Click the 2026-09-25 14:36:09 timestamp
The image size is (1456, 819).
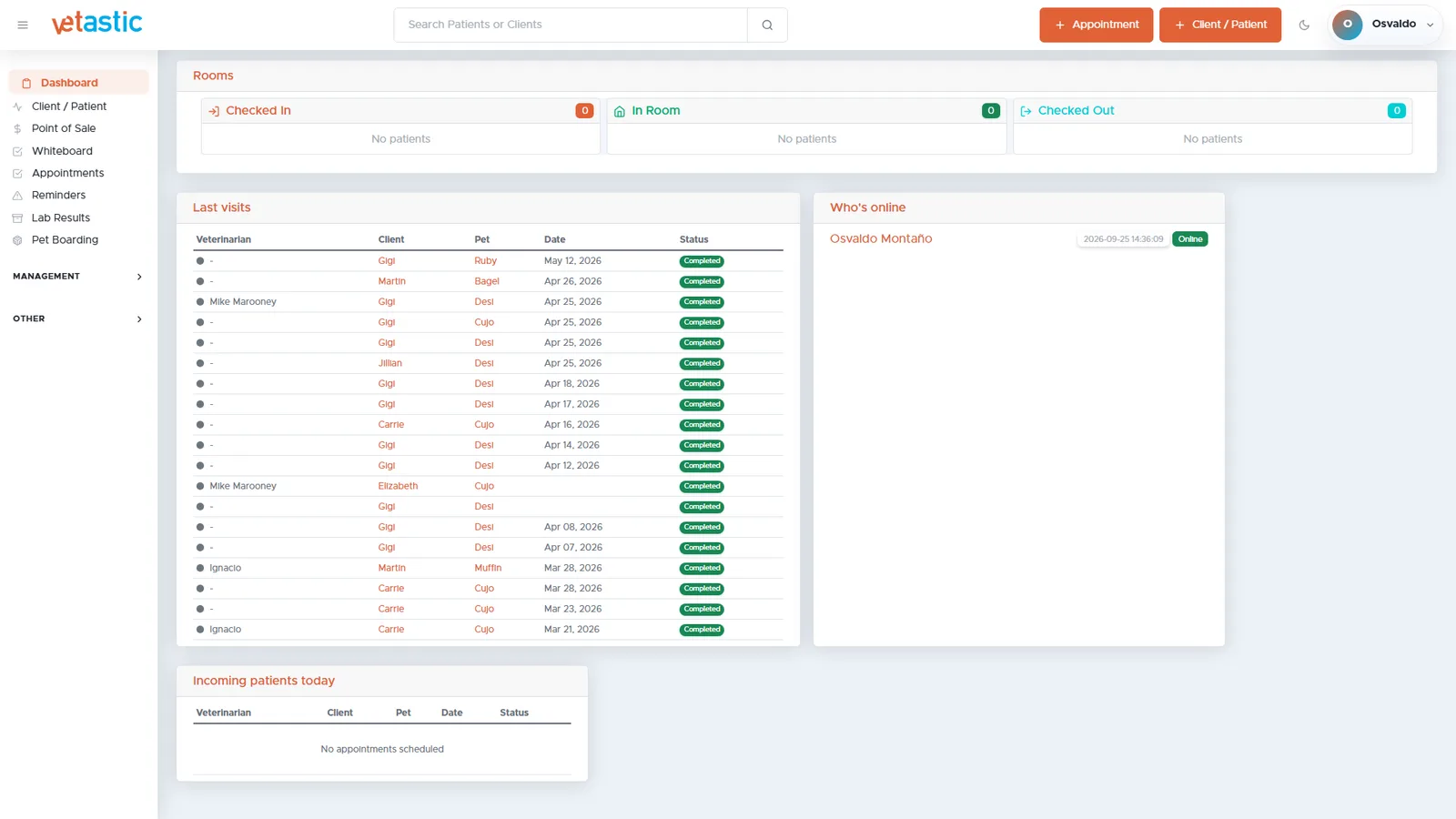(x=1123, y=239)
